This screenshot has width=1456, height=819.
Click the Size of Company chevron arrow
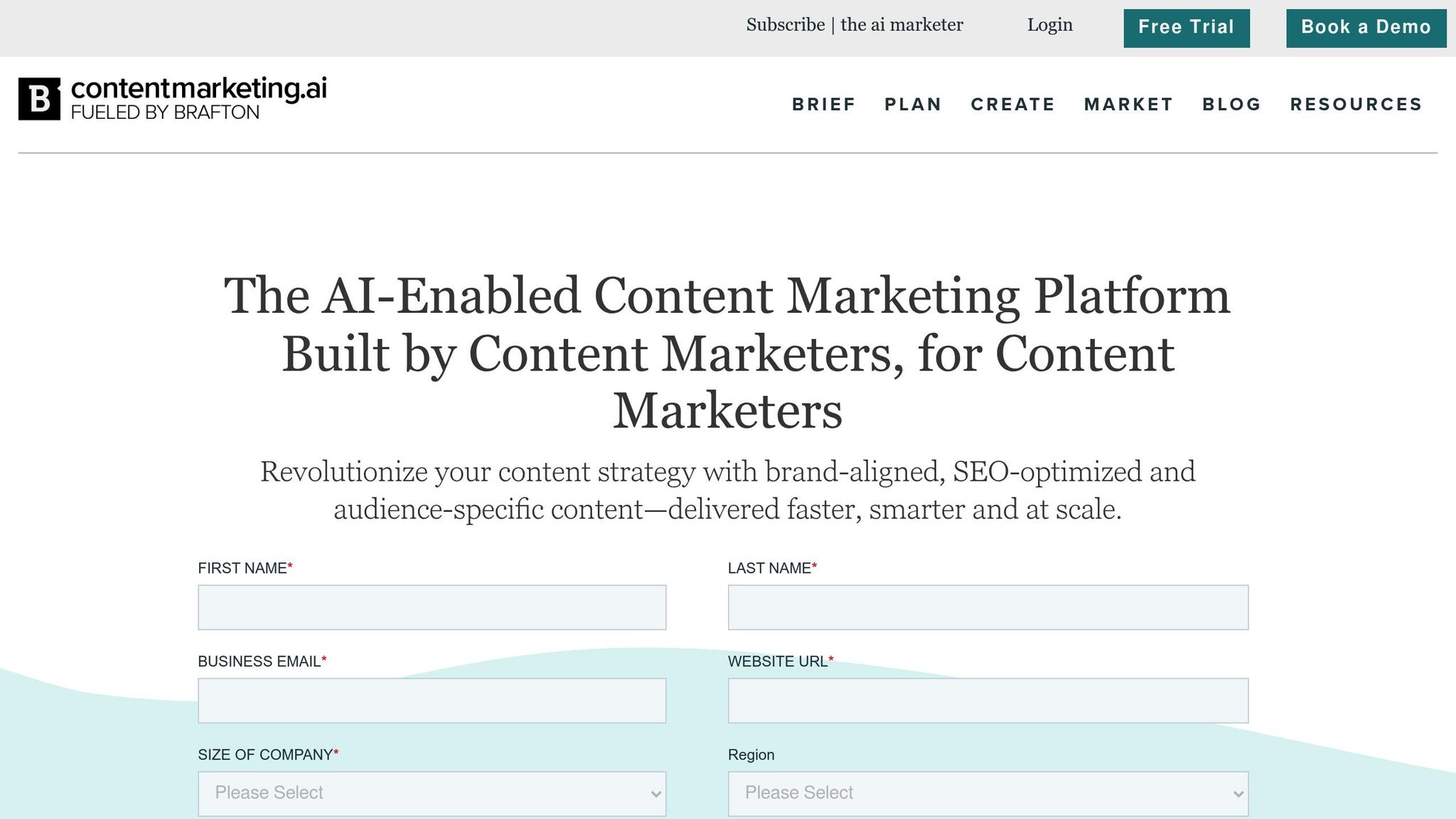655,794
